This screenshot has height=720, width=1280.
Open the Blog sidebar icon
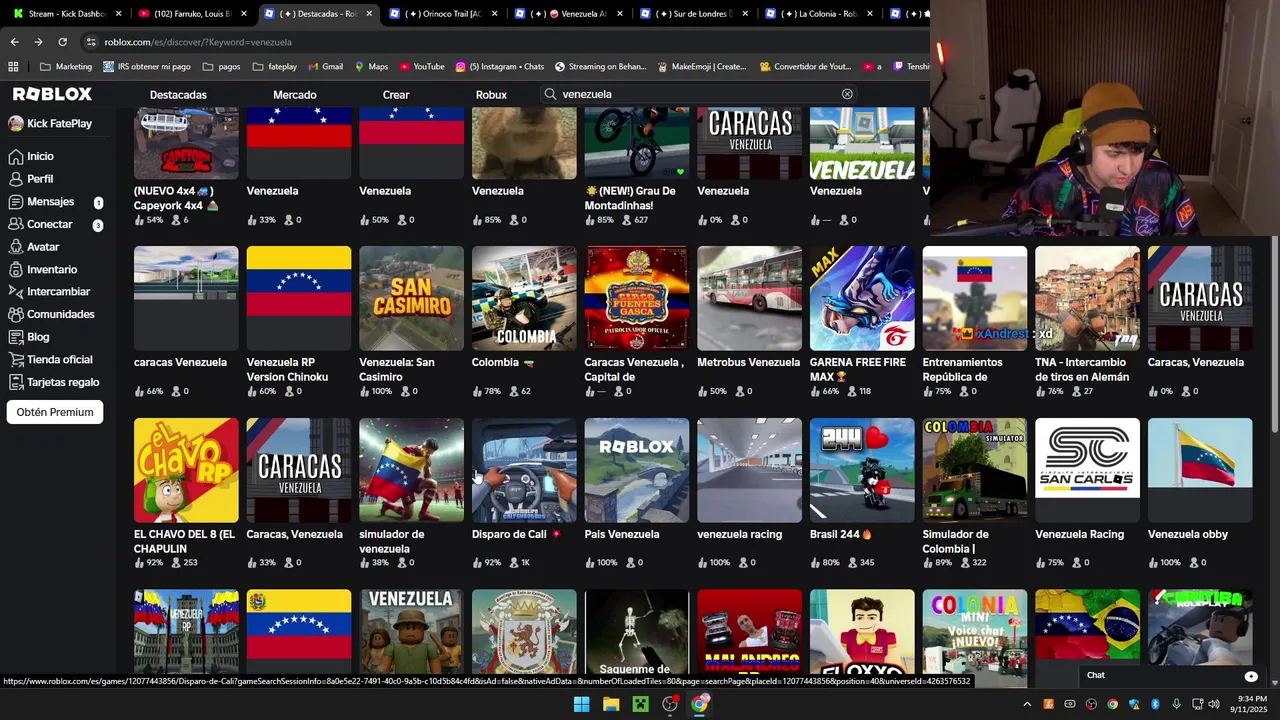point(16,337)
